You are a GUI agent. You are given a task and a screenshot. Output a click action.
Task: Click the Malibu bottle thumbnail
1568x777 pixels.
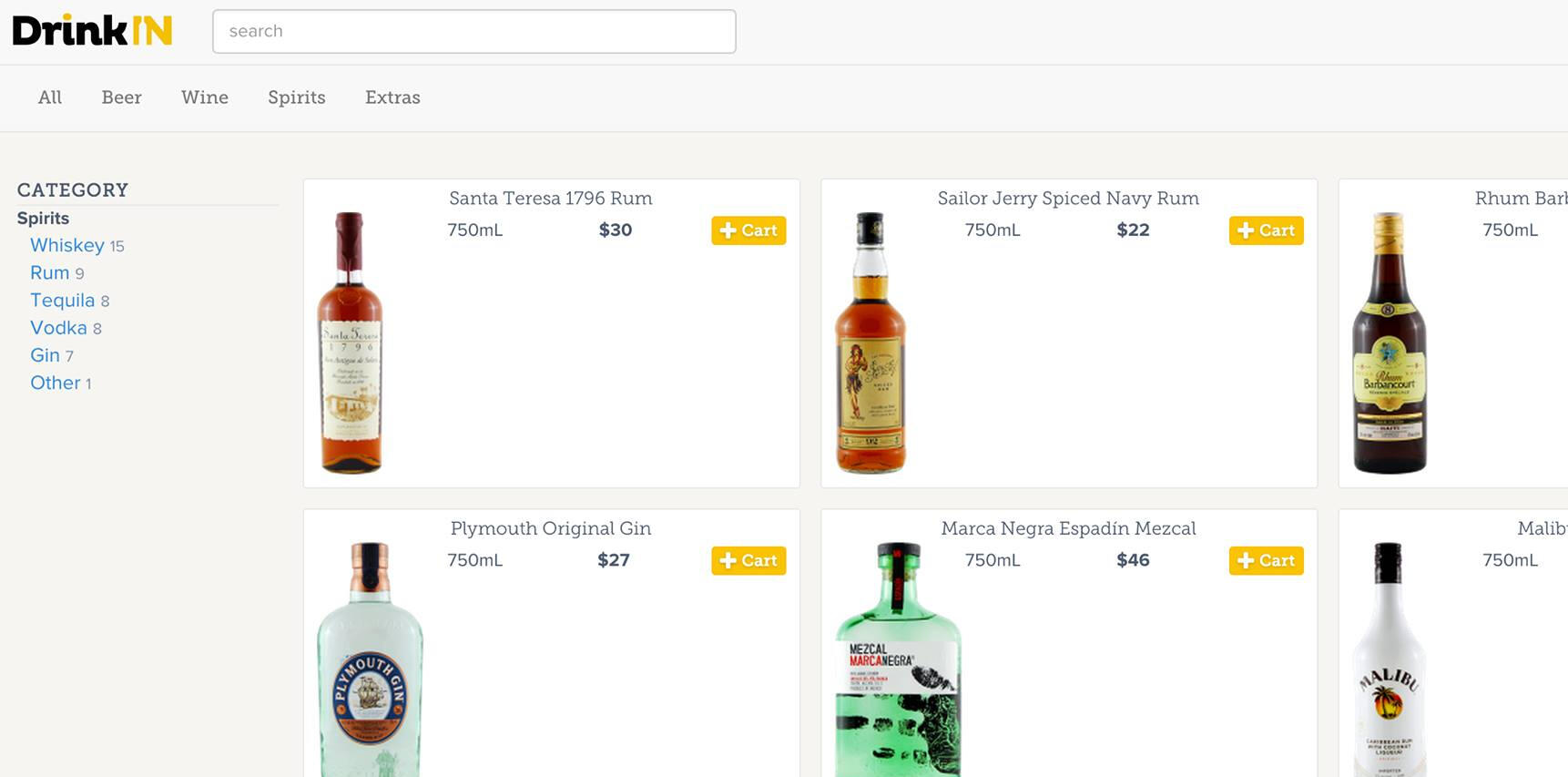tap(1389, 659)
